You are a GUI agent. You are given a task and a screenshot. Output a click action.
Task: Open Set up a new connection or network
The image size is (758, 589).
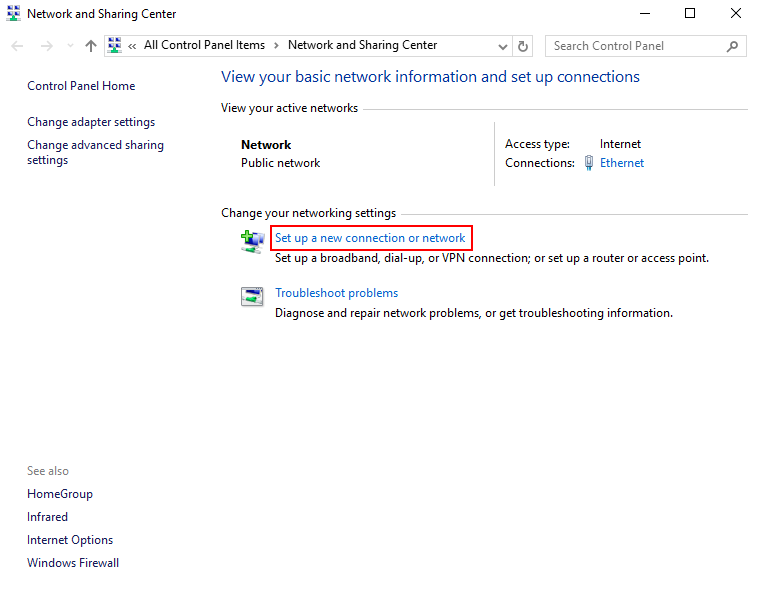370,238
